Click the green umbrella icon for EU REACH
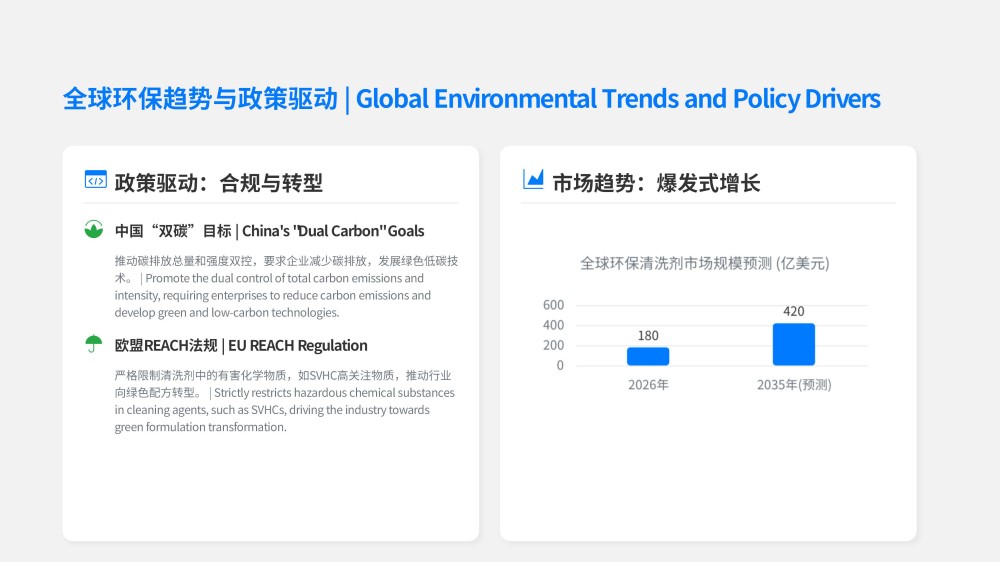This screenshot has height=562, width=1000. click(94, 344)
